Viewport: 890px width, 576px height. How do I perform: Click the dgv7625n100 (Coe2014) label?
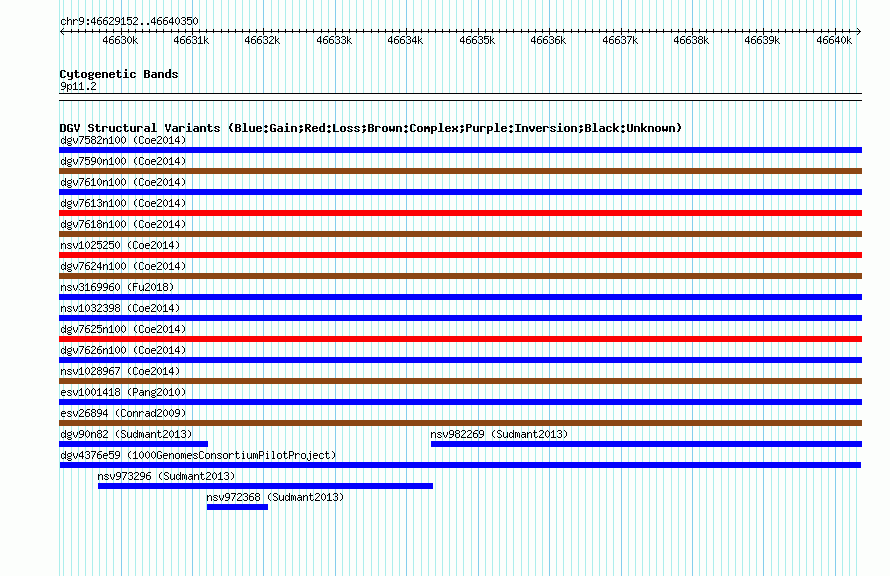(x=123, y=329)
